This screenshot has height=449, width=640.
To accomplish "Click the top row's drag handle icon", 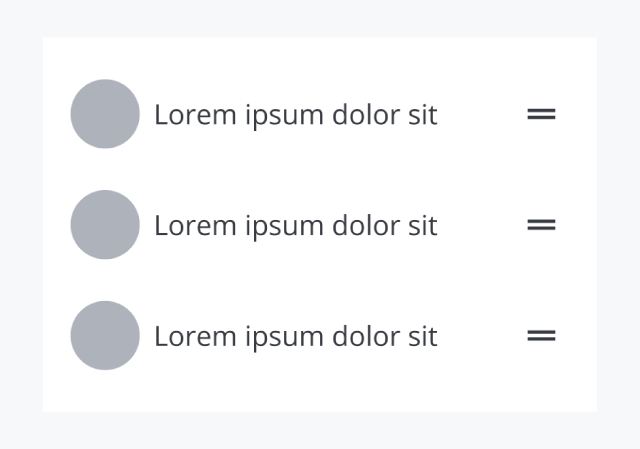I will pos(541,115).
